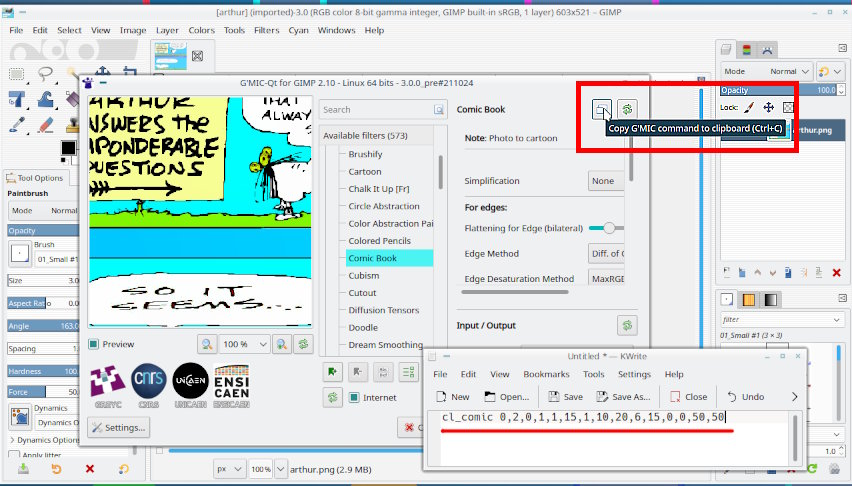Click Input / Output reset icon

click(627, 326)
